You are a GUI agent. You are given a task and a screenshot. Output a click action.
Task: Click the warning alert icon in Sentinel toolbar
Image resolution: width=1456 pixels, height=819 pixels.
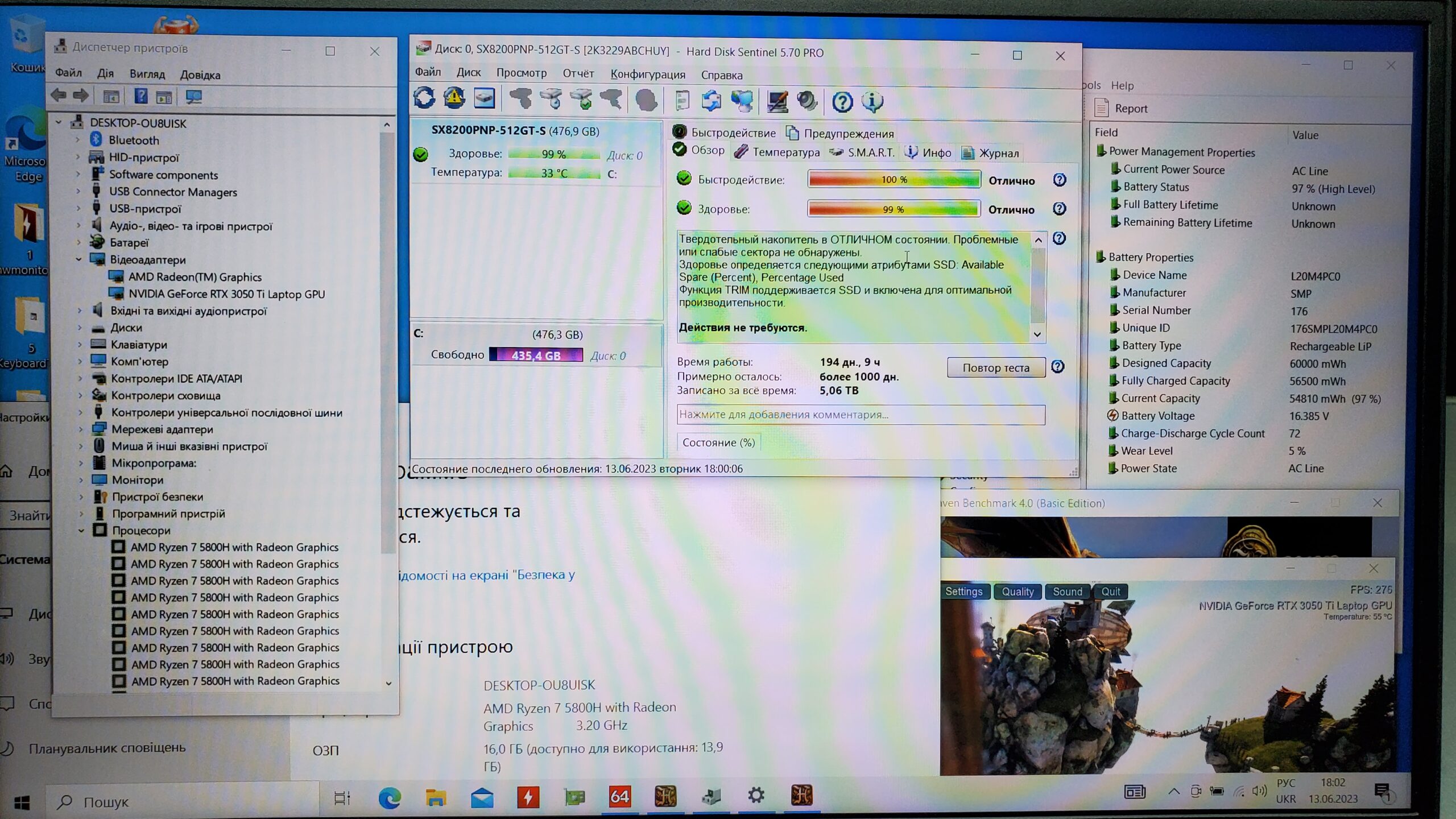pyautogui.click(x=454, y=99)
